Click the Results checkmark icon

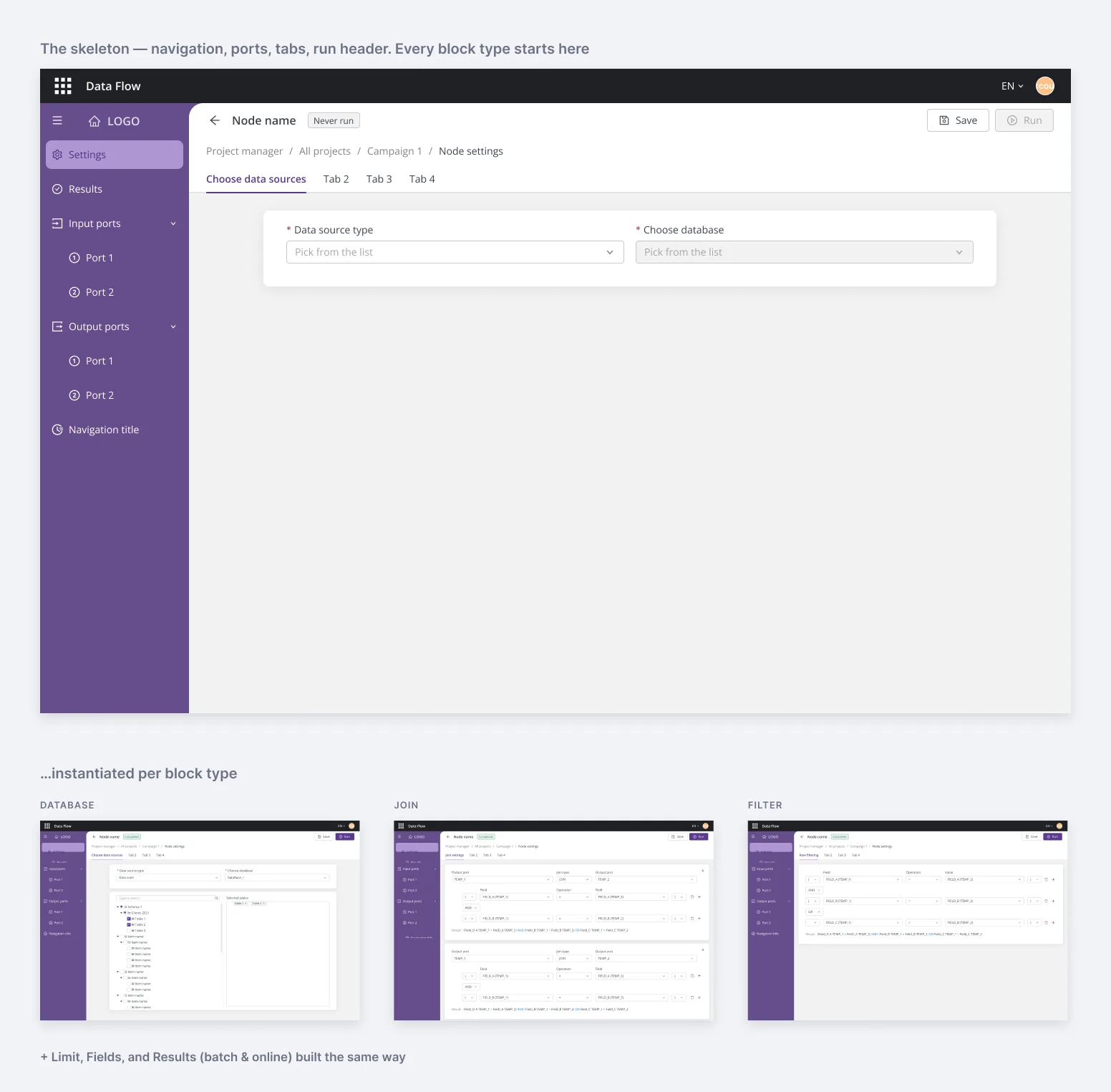[57, 189]
